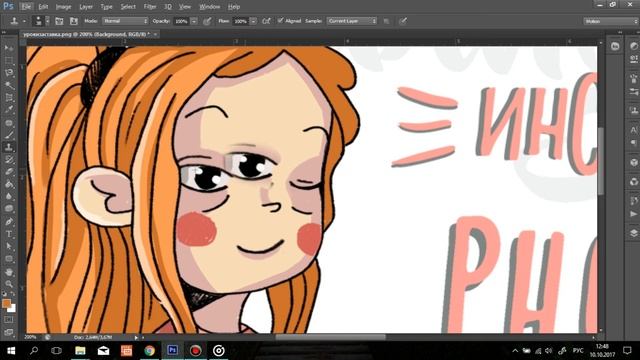640x360 pixels.
Task: Open the status bar info arrow
Action: pos(136,338)
